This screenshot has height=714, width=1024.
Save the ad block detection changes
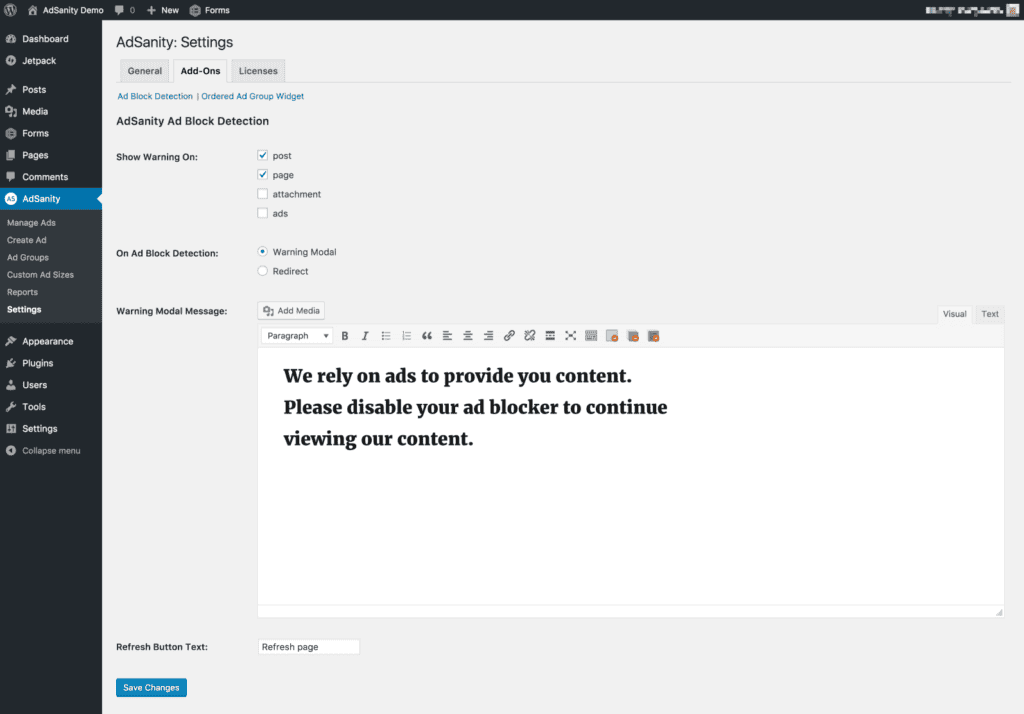(151, 687)
